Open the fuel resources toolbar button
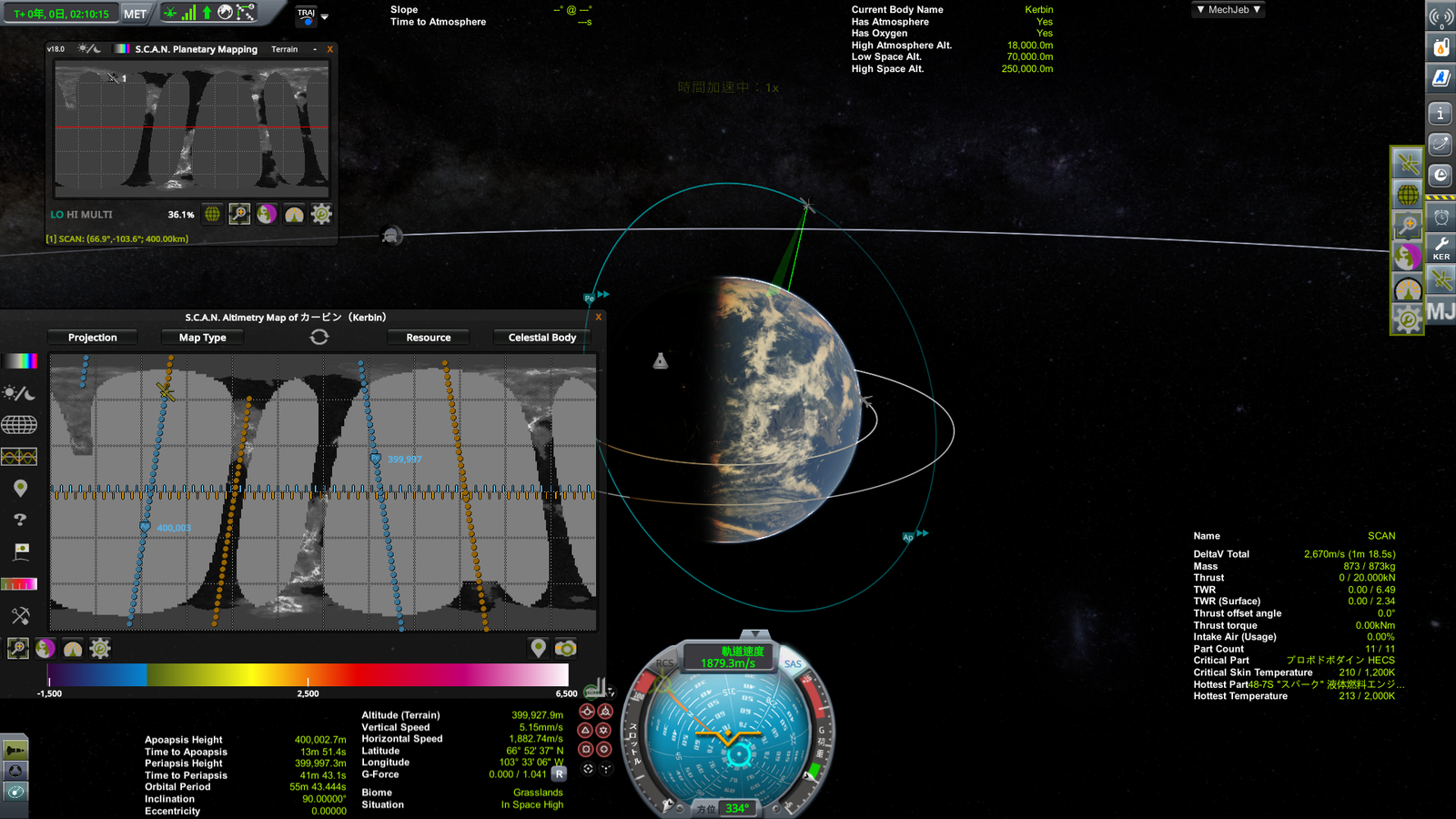 (1441, 46)
